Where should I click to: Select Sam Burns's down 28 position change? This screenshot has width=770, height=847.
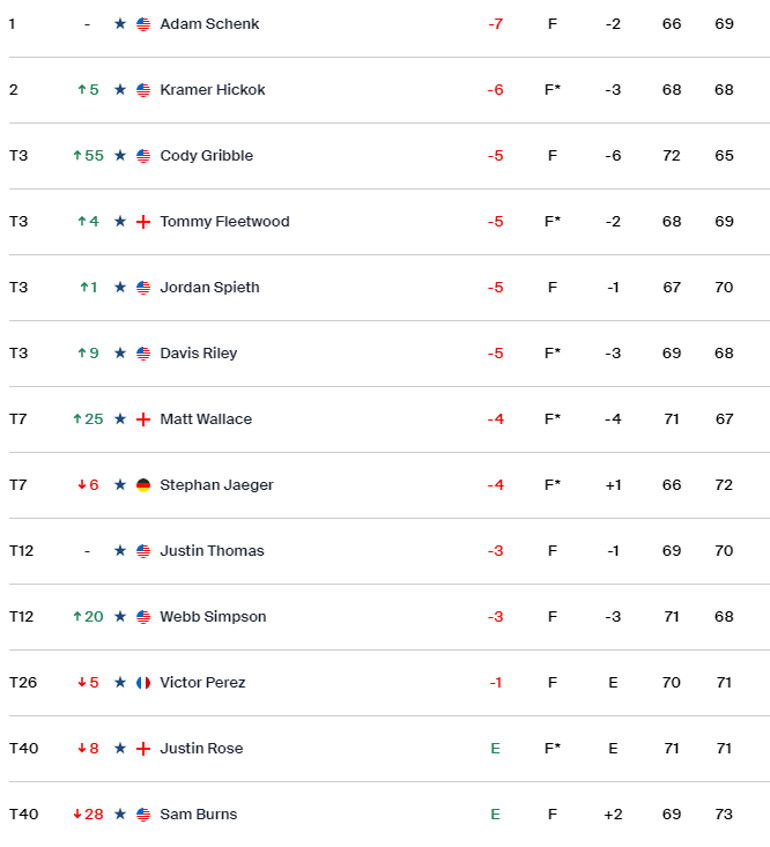pos(88,814)
